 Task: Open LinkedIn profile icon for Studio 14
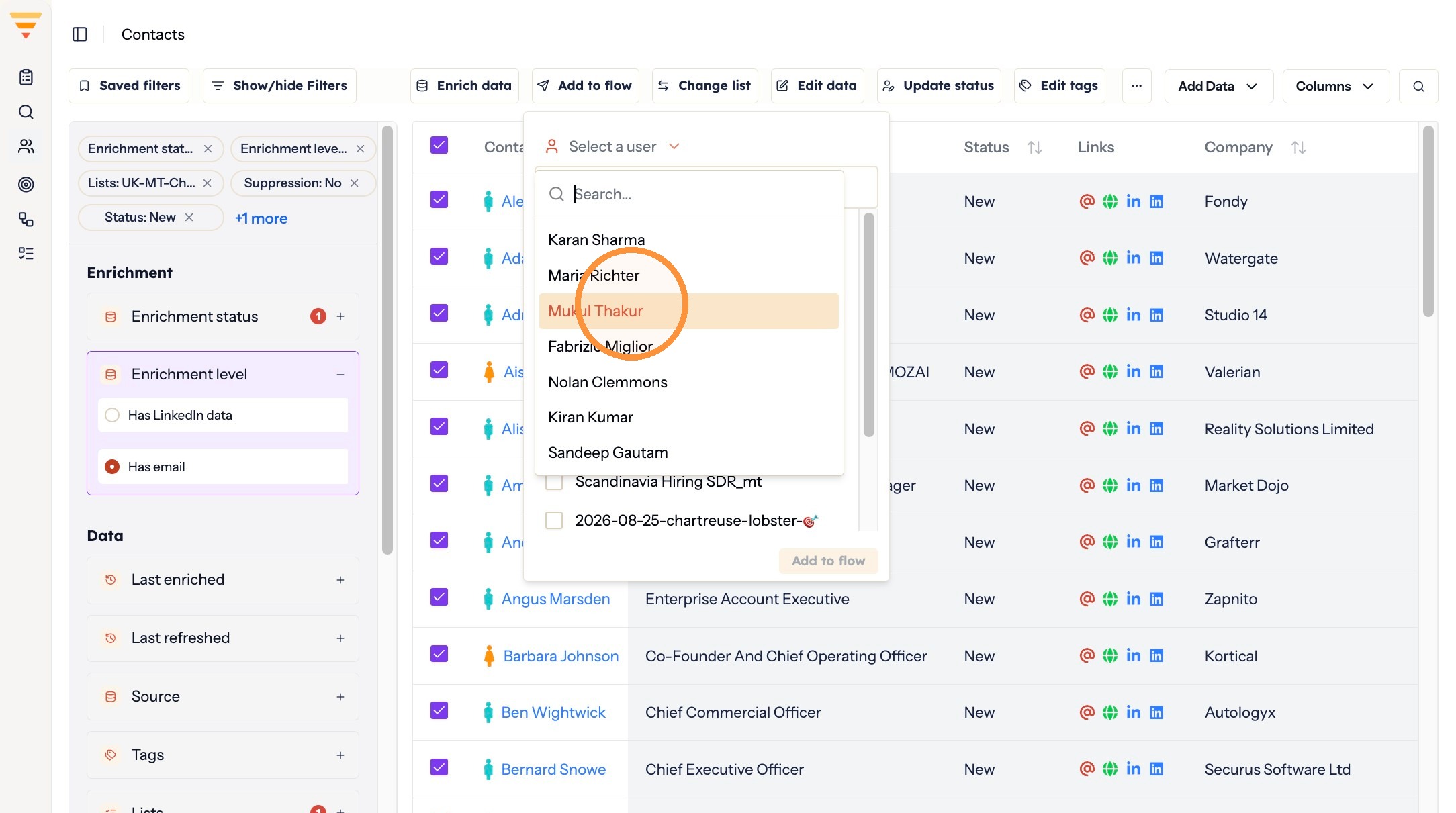coord(1133,315)
